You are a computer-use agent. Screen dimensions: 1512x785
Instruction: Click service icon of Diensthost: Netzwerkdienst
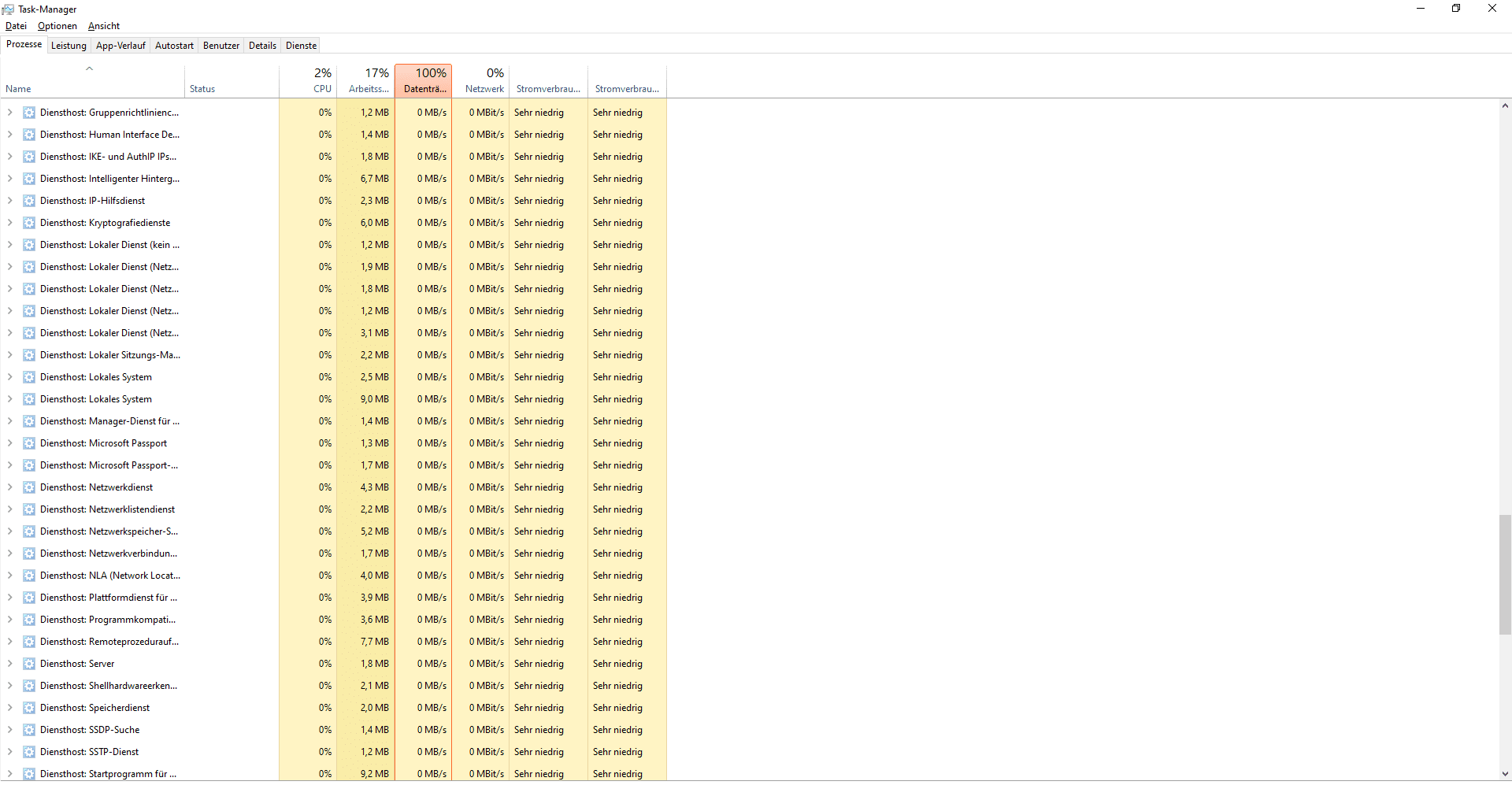pos(29,487)
